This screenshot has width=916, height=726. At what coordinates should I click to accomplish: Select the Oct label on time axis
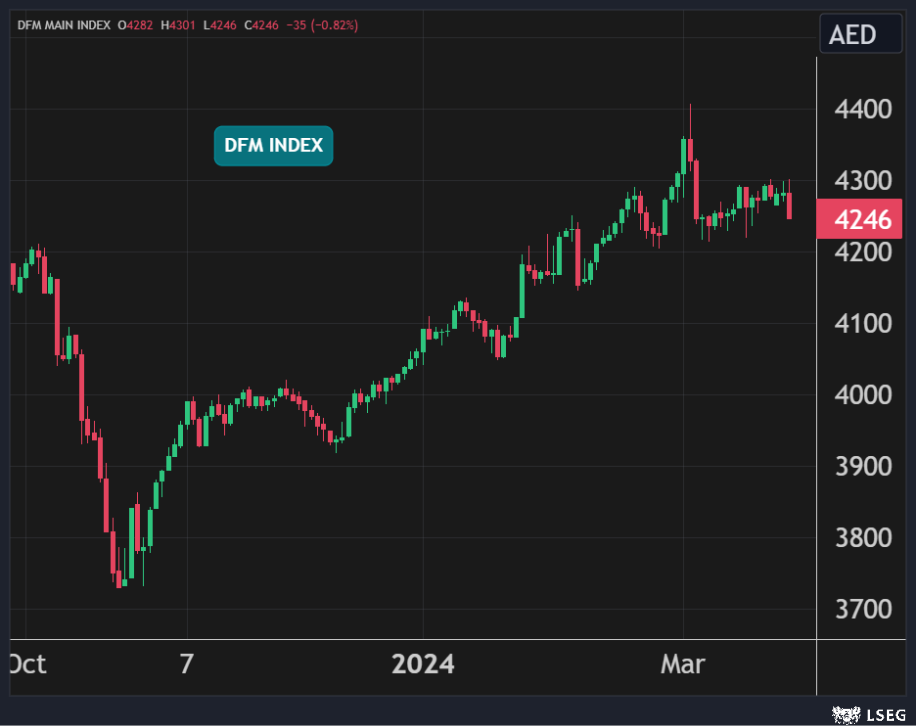27,664
